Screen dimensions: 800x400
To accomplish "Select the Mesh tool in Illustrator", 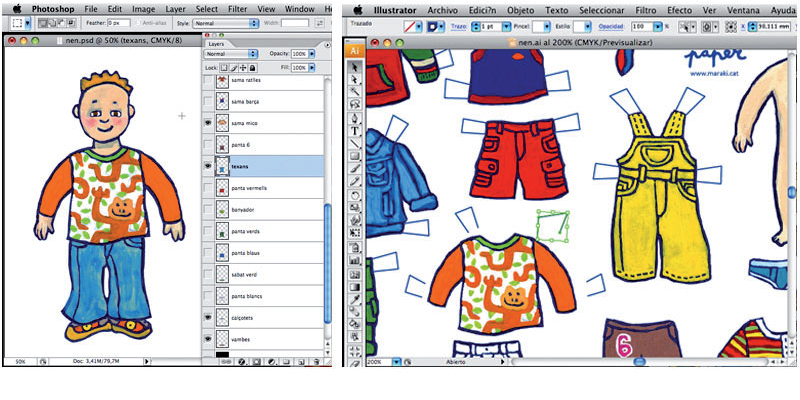I will (x=355, y=274).
